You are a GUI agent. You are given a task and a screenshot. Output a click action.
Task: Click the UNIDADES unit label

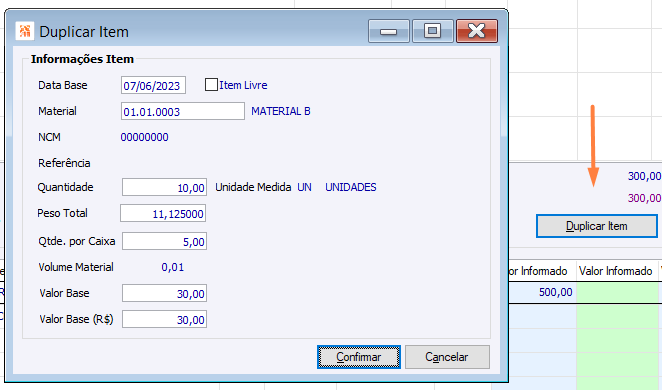tap(350, 187)
